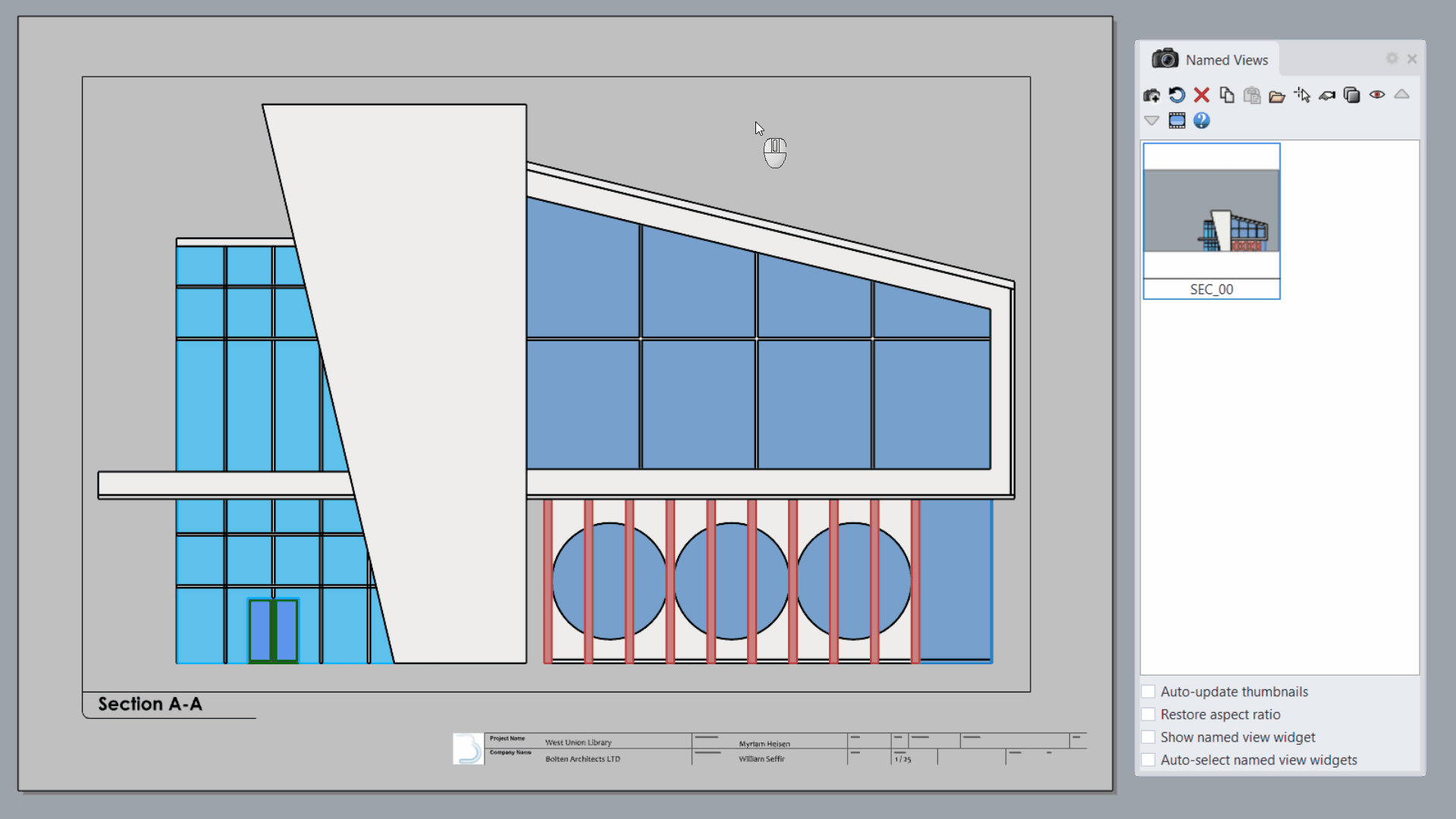Enable Auto-update thumbnails checkbox
1456x819 pixels.
[x=1148, y=692]
